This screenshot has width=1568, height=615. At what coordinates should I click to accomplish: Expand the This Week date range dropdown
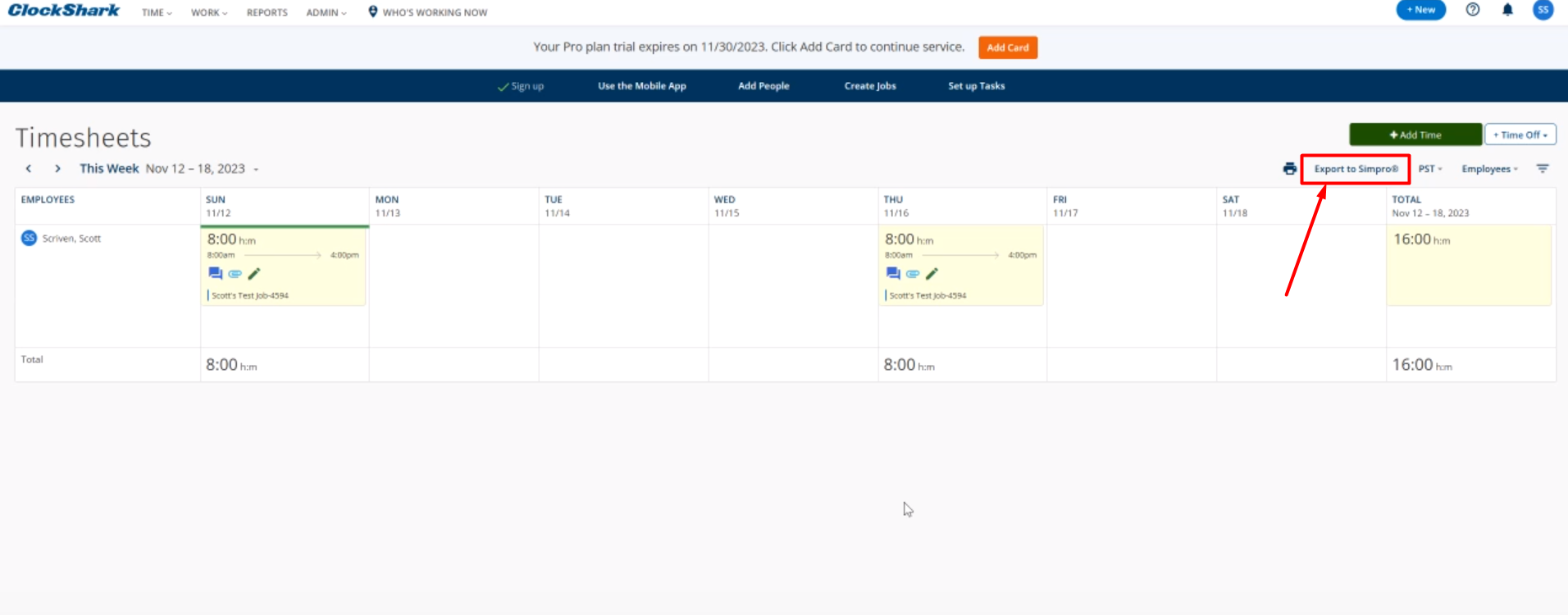[256, 170]
